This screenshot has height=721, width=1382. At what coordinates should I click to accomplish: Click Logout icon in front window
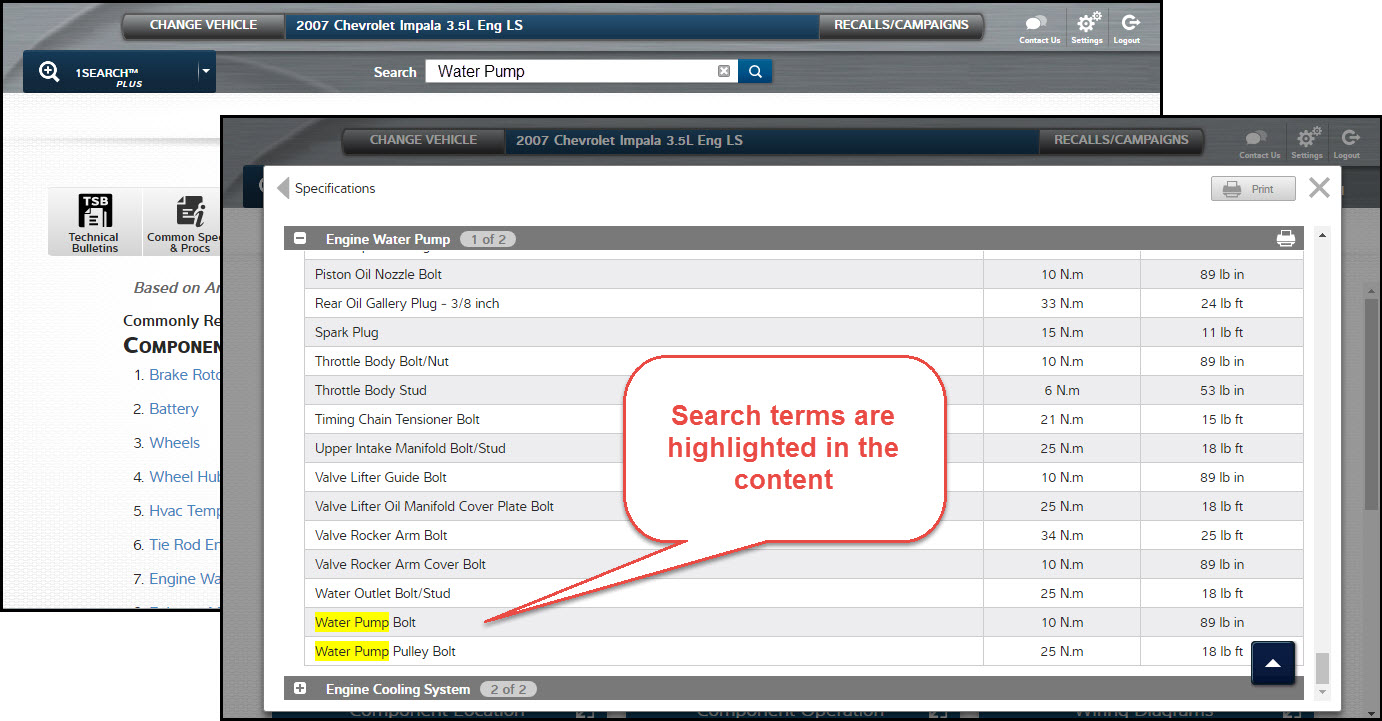1348,142
